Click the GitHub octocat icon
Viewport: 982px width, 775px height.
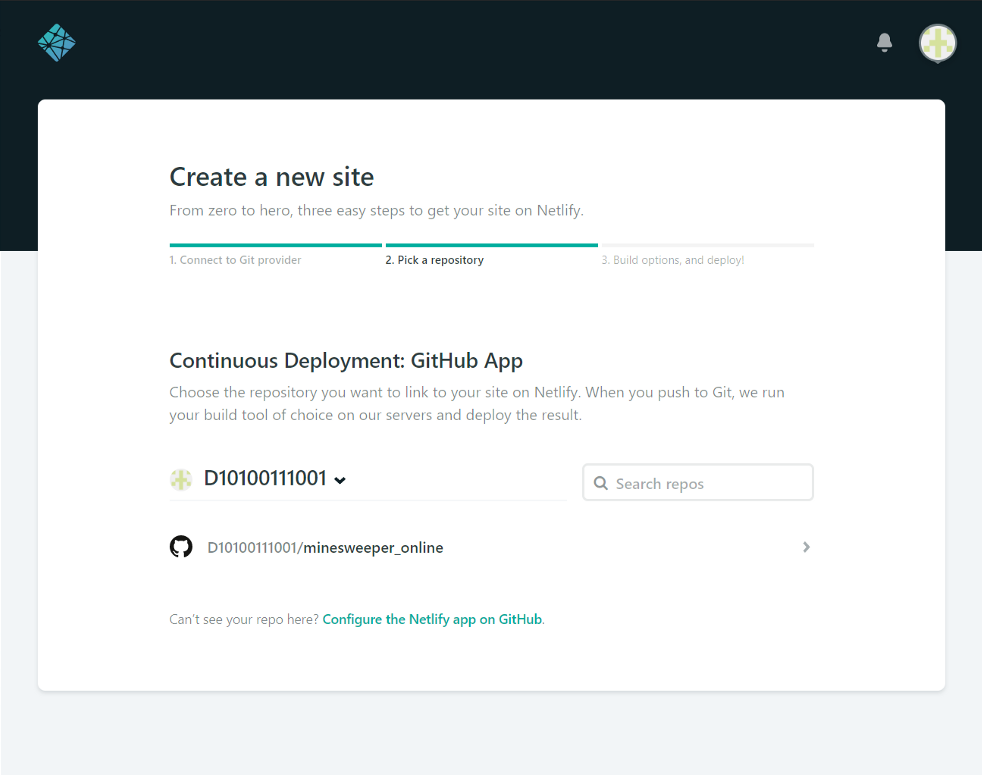click(181, 547)
